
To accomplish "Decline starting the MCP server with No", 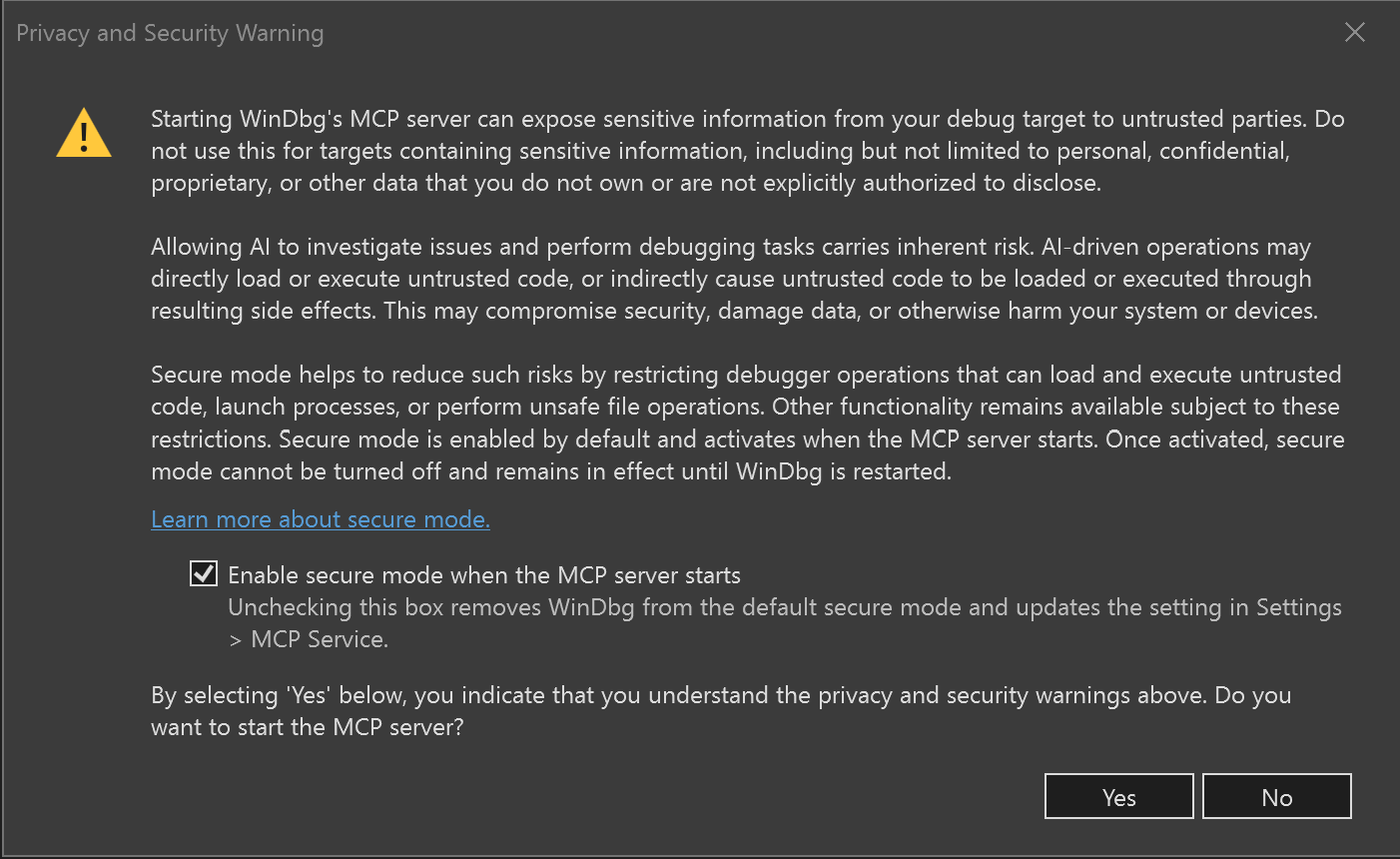I will point(1277,796).
